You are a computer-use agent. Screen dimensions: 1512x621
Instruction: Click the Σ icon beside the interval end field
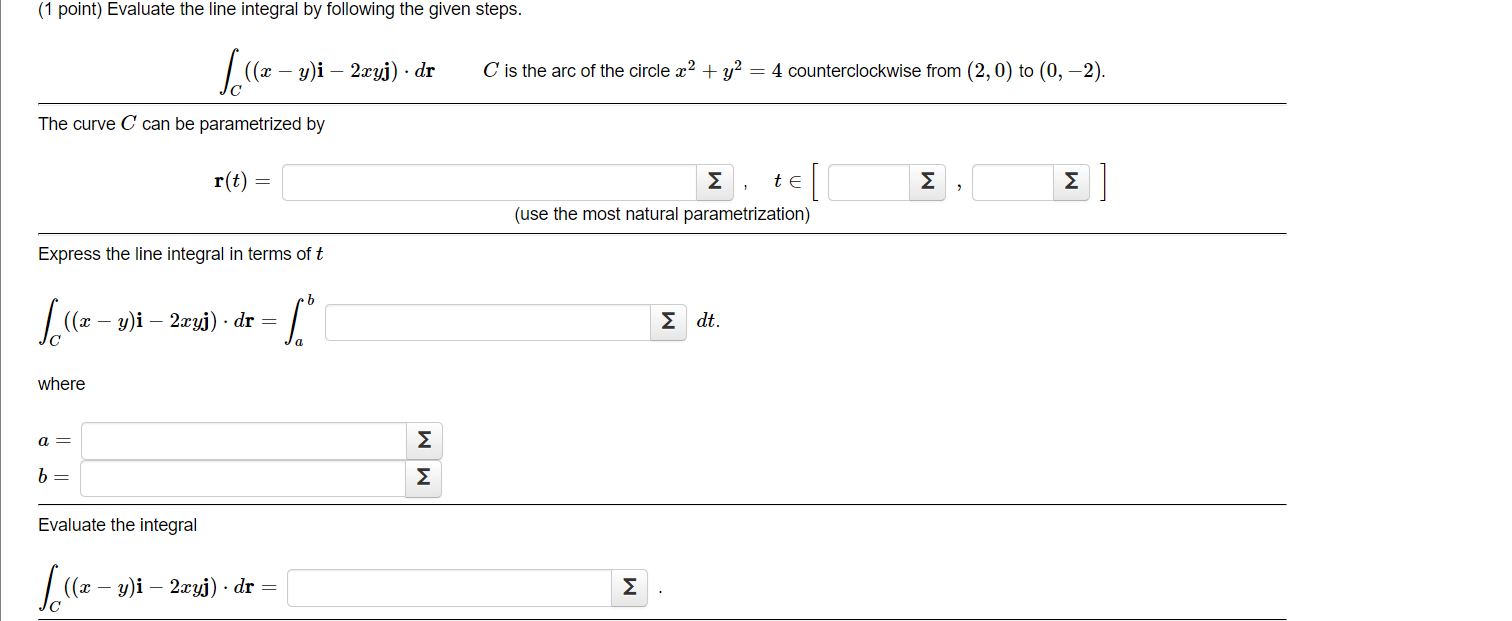click(x=1070, y=181)
